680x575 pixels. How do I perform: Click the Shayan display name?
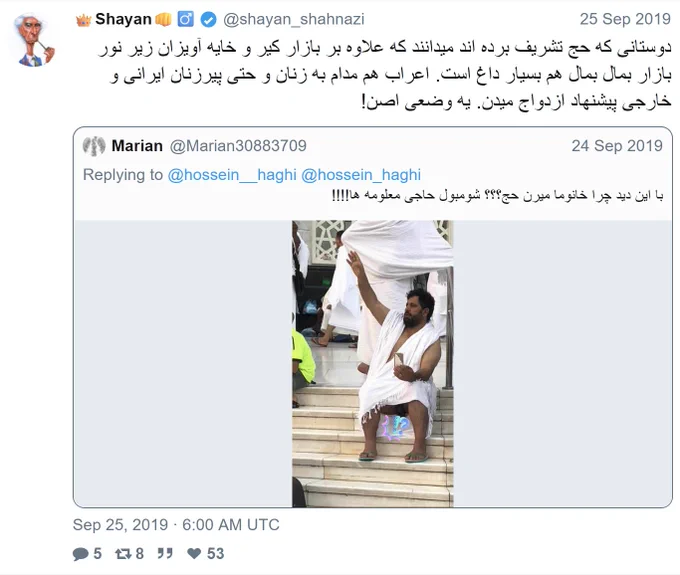click(x=123, y=20)
